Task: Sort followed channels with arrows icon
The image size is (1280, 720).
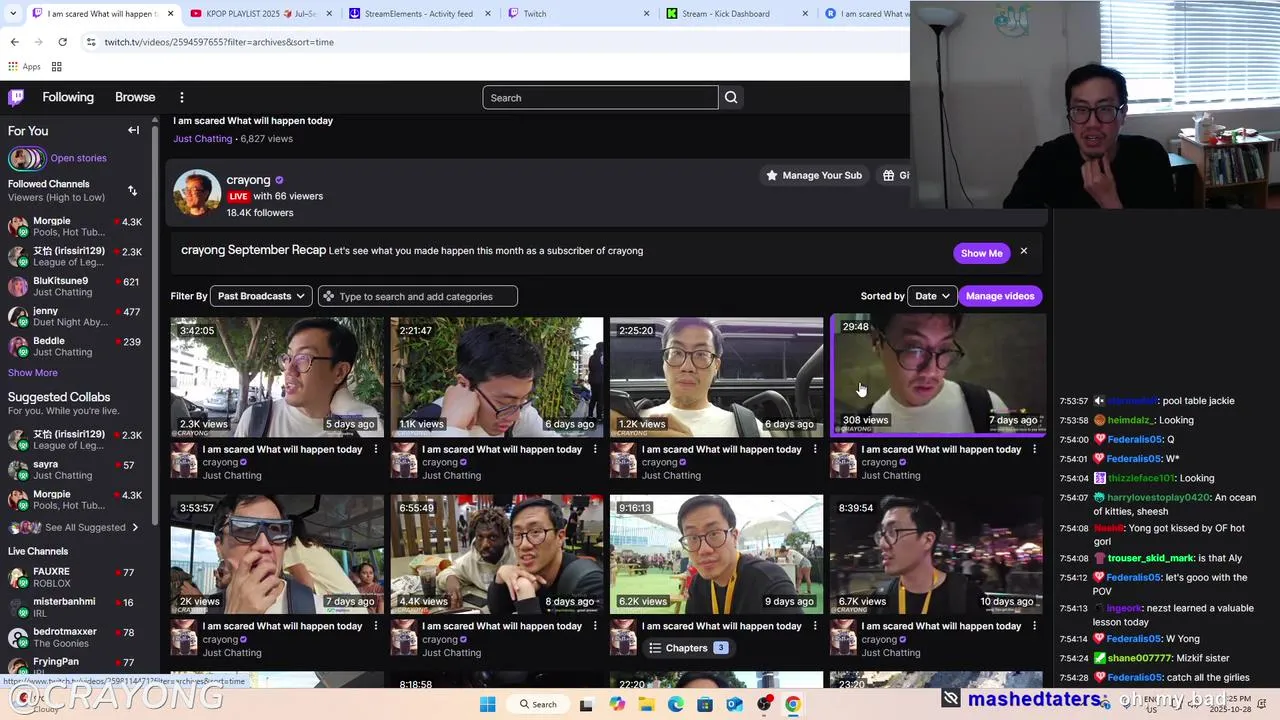Action: click(132, 190)
